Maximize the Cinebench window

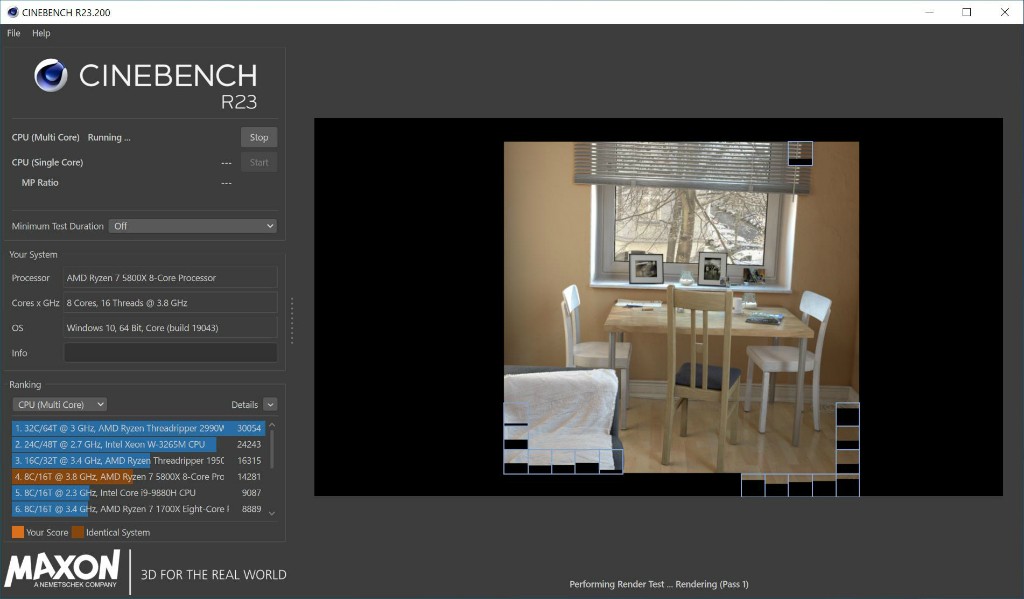967,12
